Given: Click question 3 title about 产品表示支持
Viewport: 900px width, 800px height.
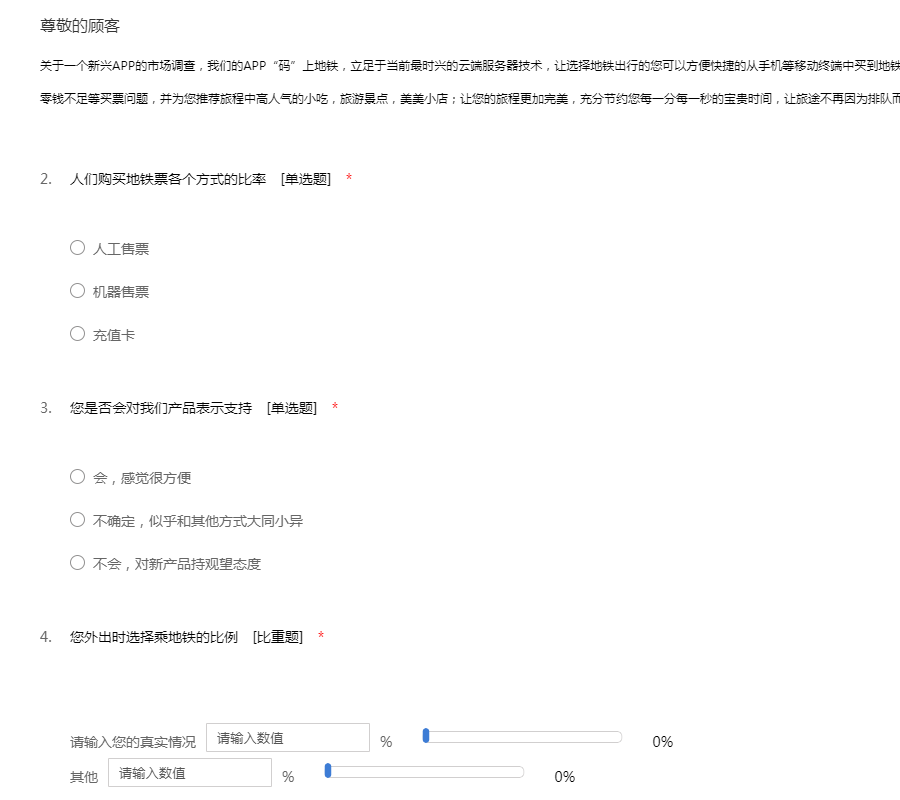Looking at the screenshot, I should coord(160,408).
